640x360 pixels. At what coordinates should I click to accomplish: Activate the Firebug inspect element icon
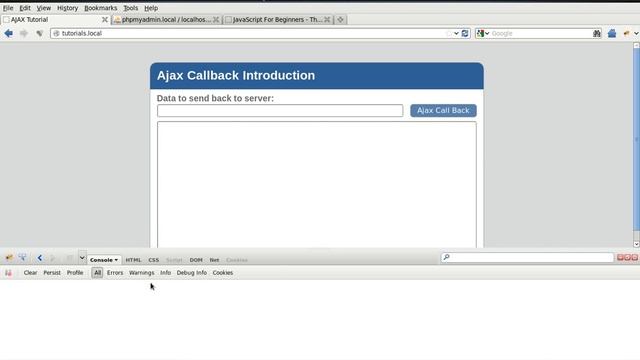(x=22, y=258)
